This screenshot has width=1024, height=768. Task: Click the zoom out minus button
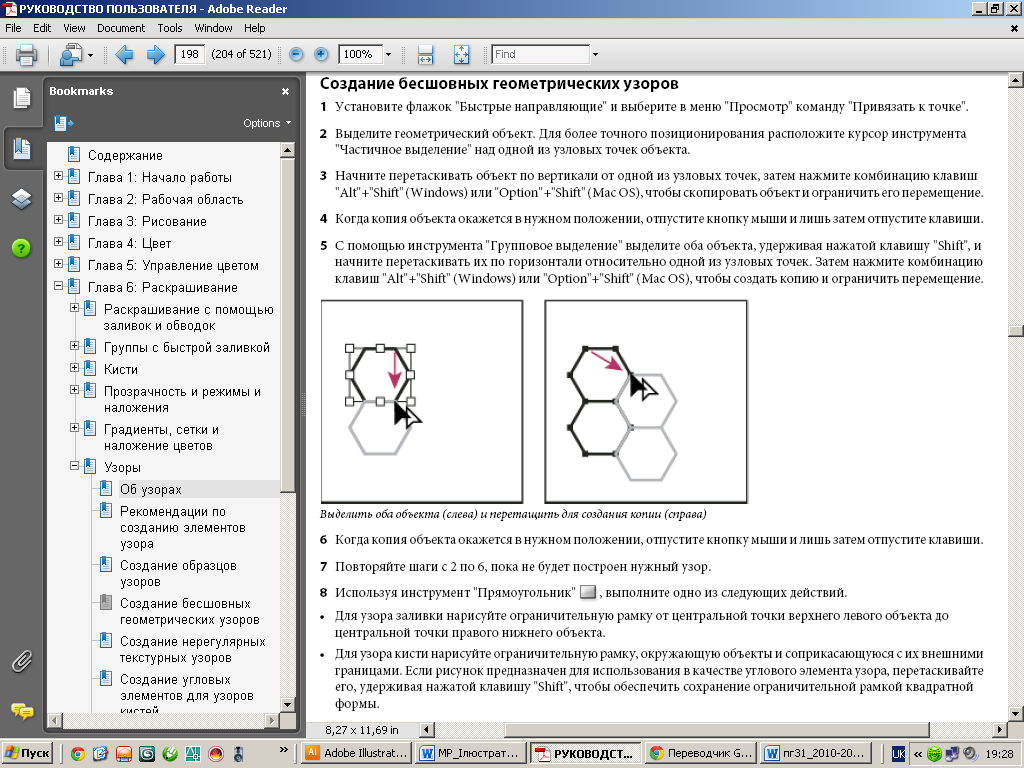(x=296, y=54)
